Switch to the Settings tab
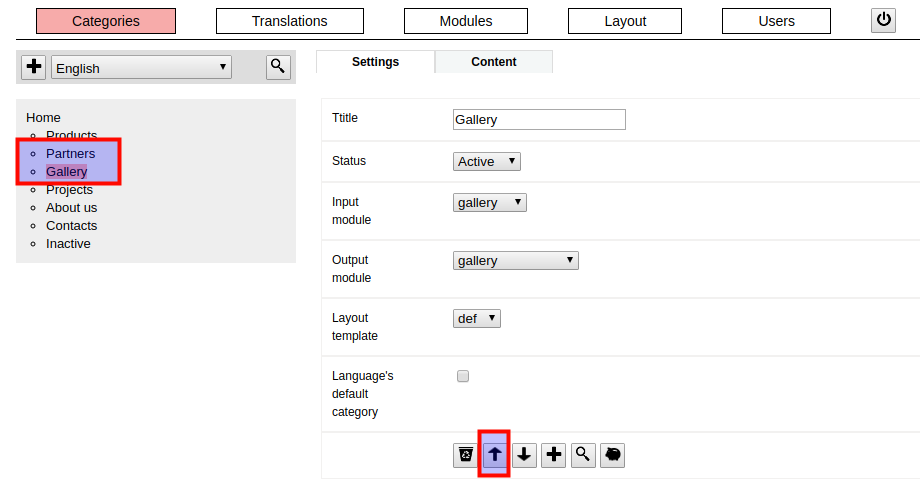Image resolution: width=920 pixels, height=484 pixels. (x=376, y=62)
